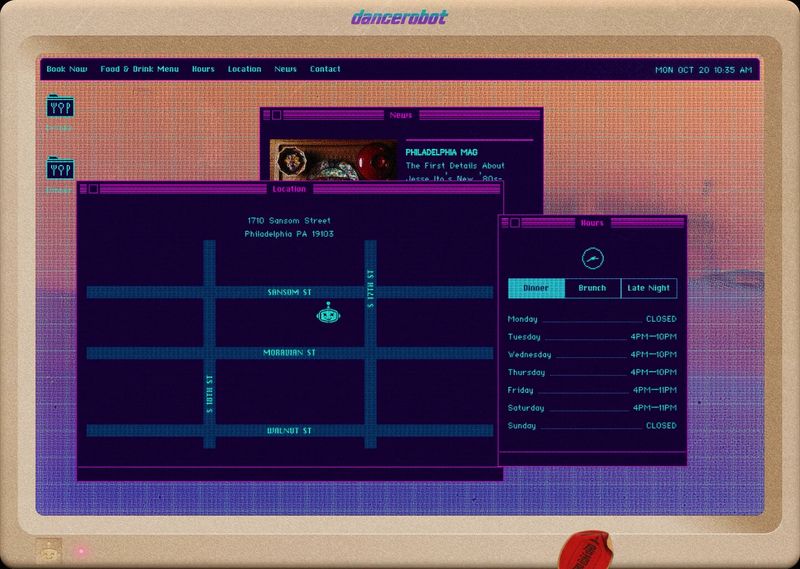Viewport: 800px width, 569px height.
Task: Click the WALNUT ST label on map
Action: tap(289, 431)
